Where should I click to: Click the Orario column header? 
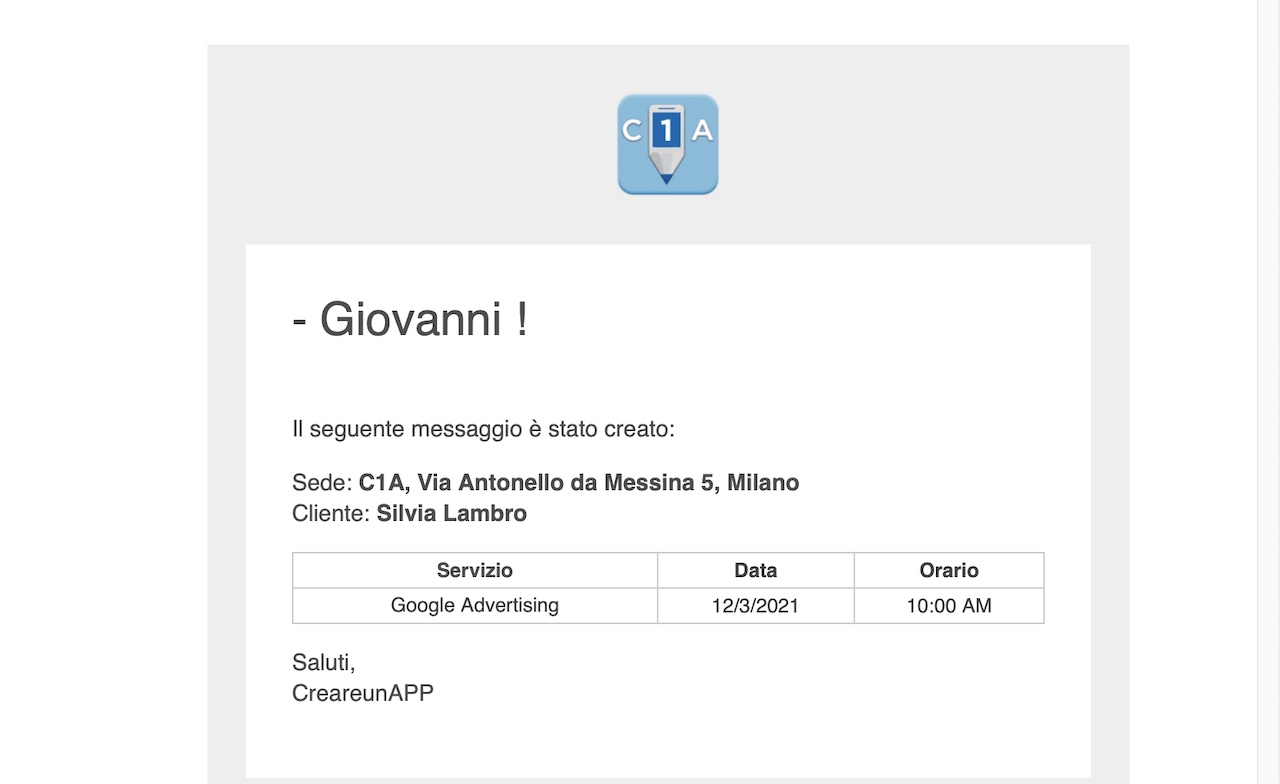[948, 570]
